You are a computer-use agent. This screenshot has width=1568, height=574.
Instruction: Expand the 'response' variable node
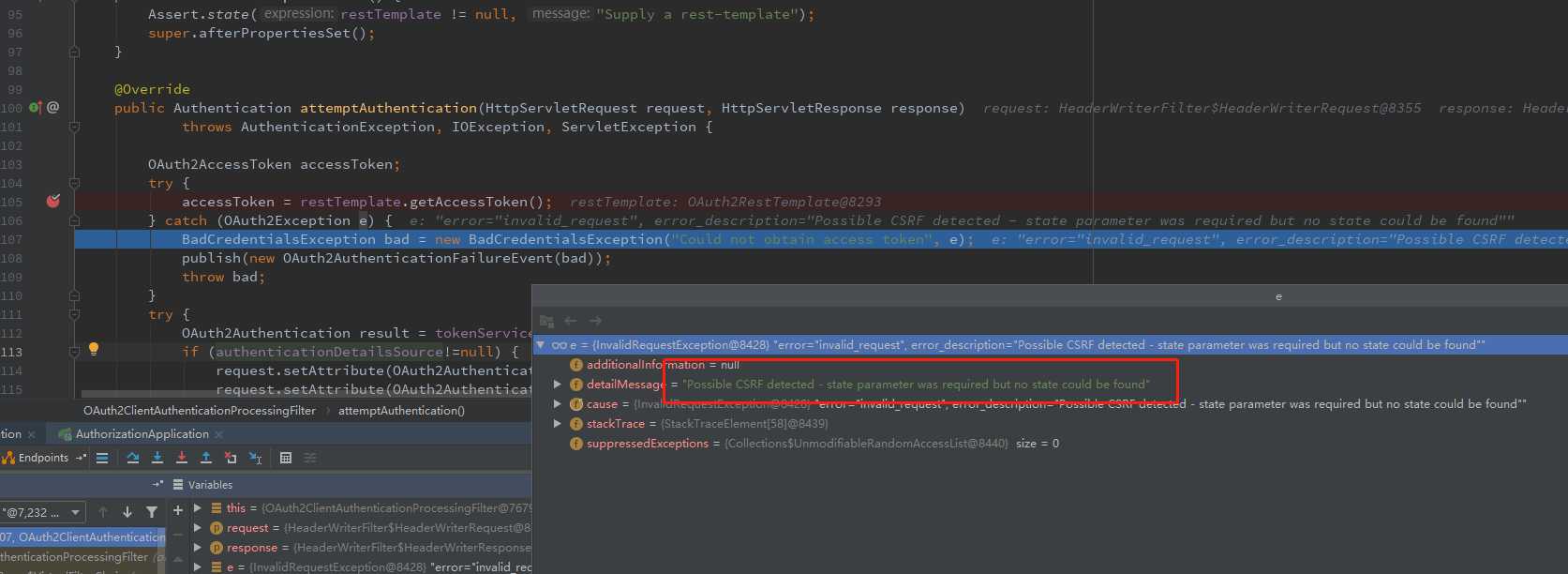point(198,548)
